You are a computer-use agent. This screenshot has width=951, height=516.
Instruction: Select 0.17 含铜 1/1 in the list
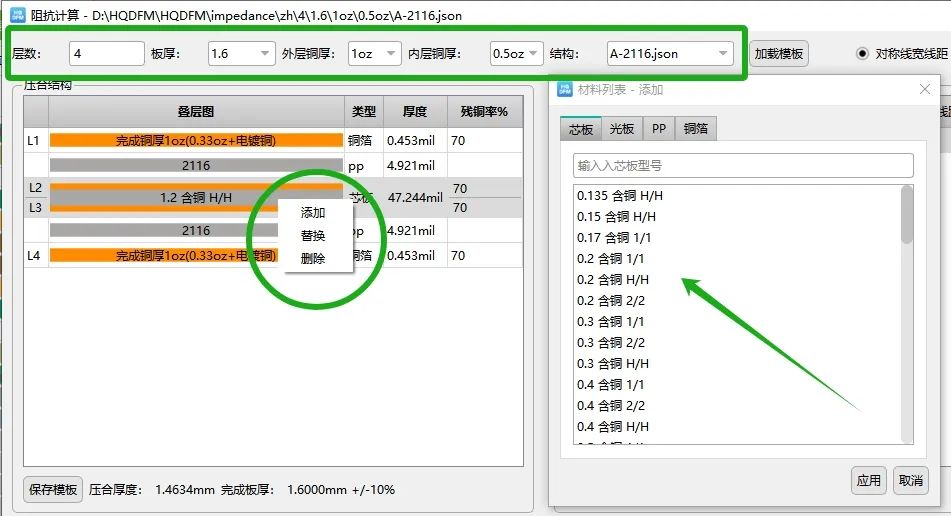click(614, 238)
